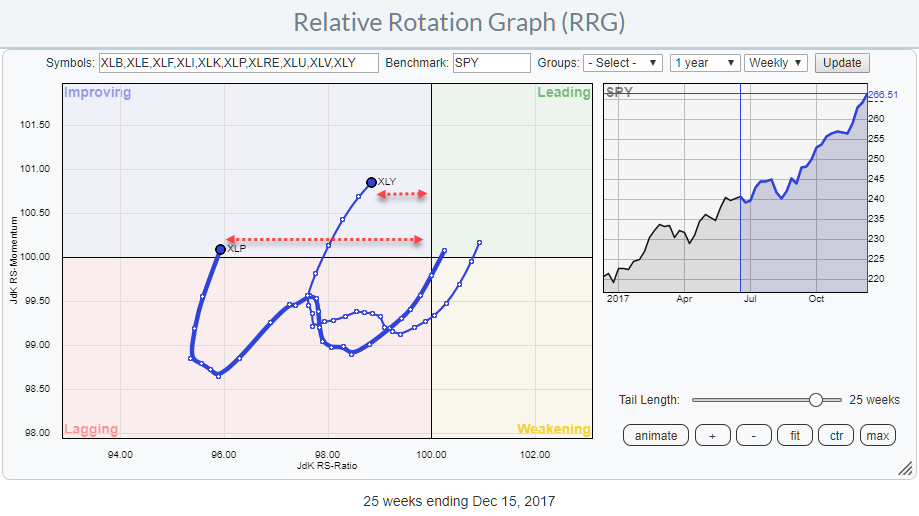Open the Weekly interval dropdown
The image size is (919, 516).
tap(775, 63)
